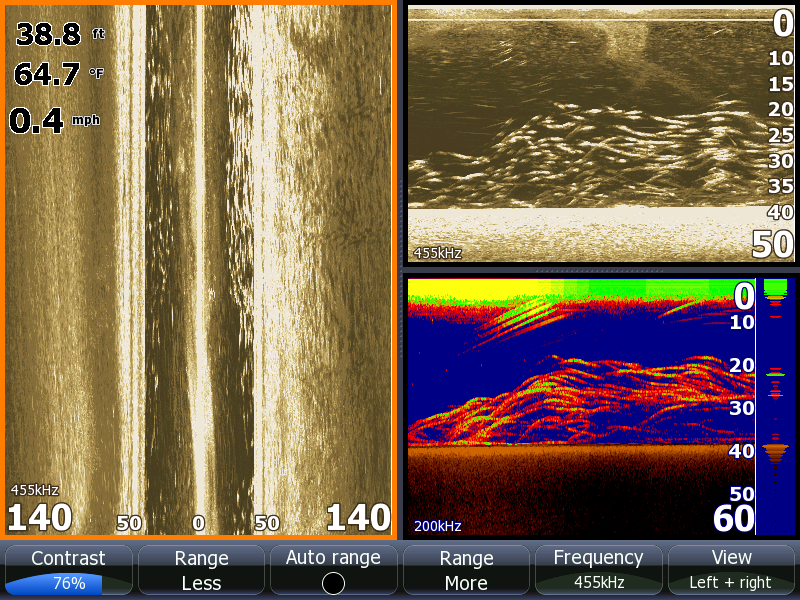800x600 pixels.
Task: Click the Range Less button
Action: click(x=201, y=570)
